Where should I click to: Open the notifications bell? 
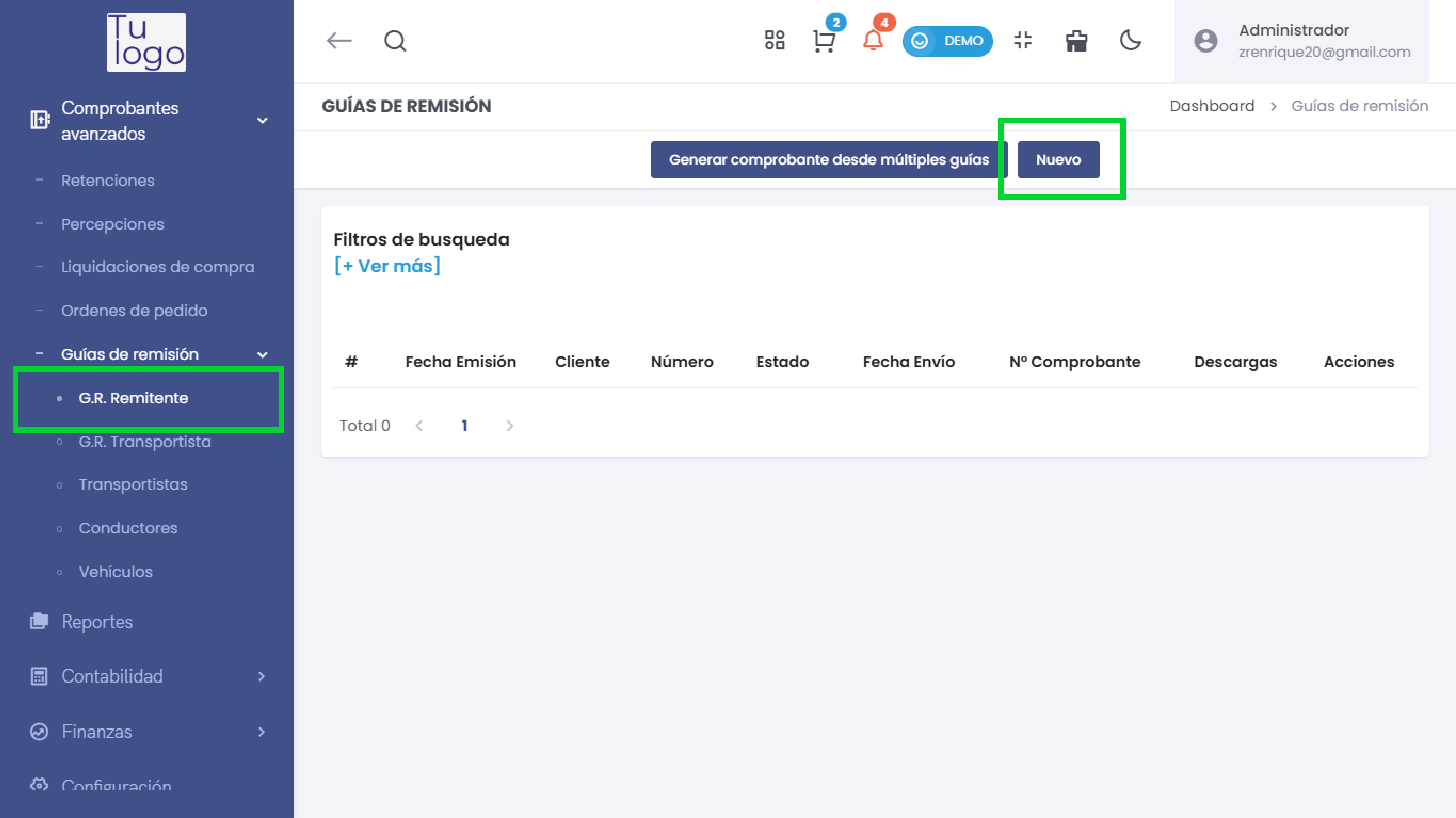click(x=873, y=41)
